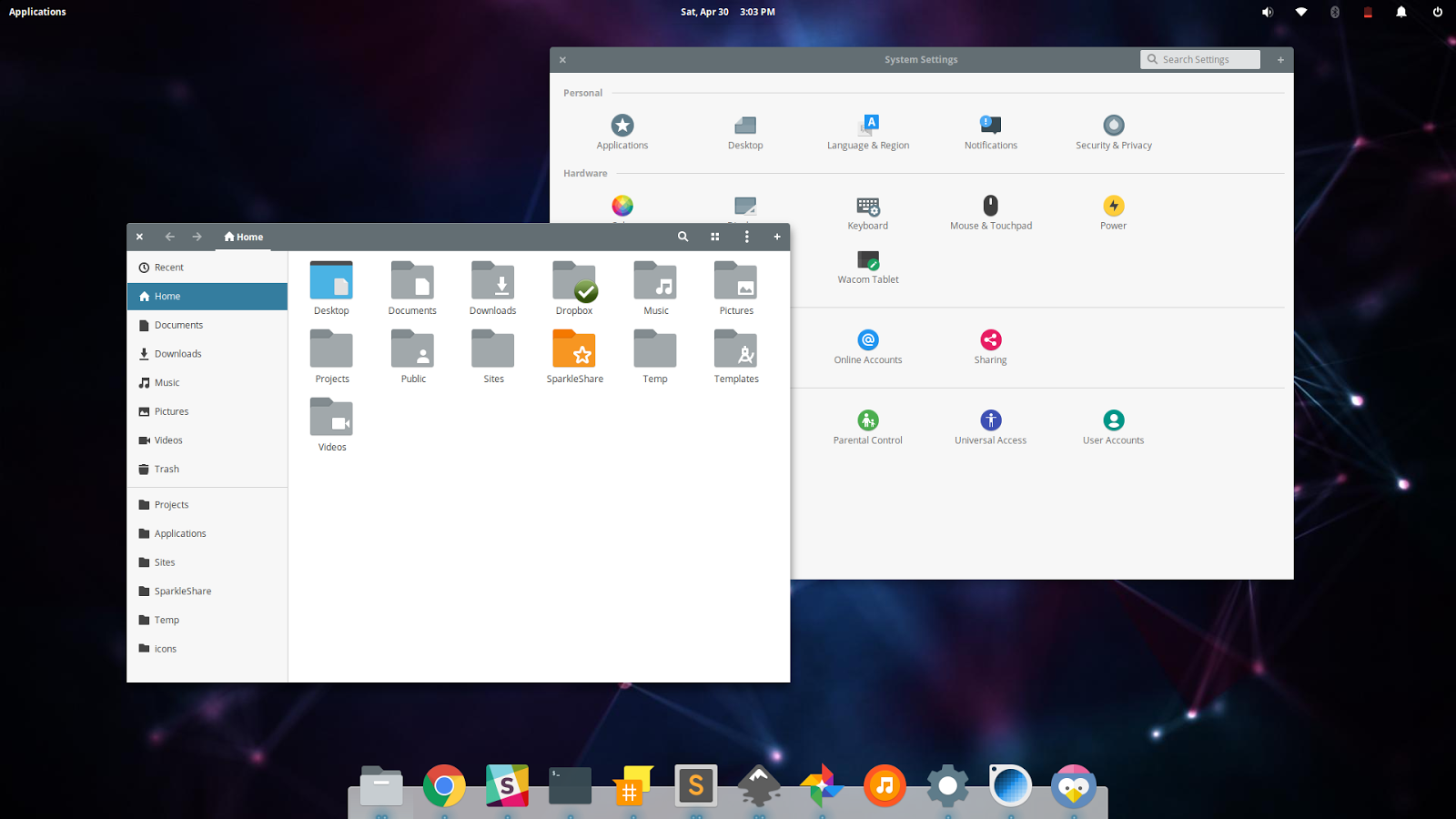
Task: Launch Terminal from the dock
Action: 571,786
